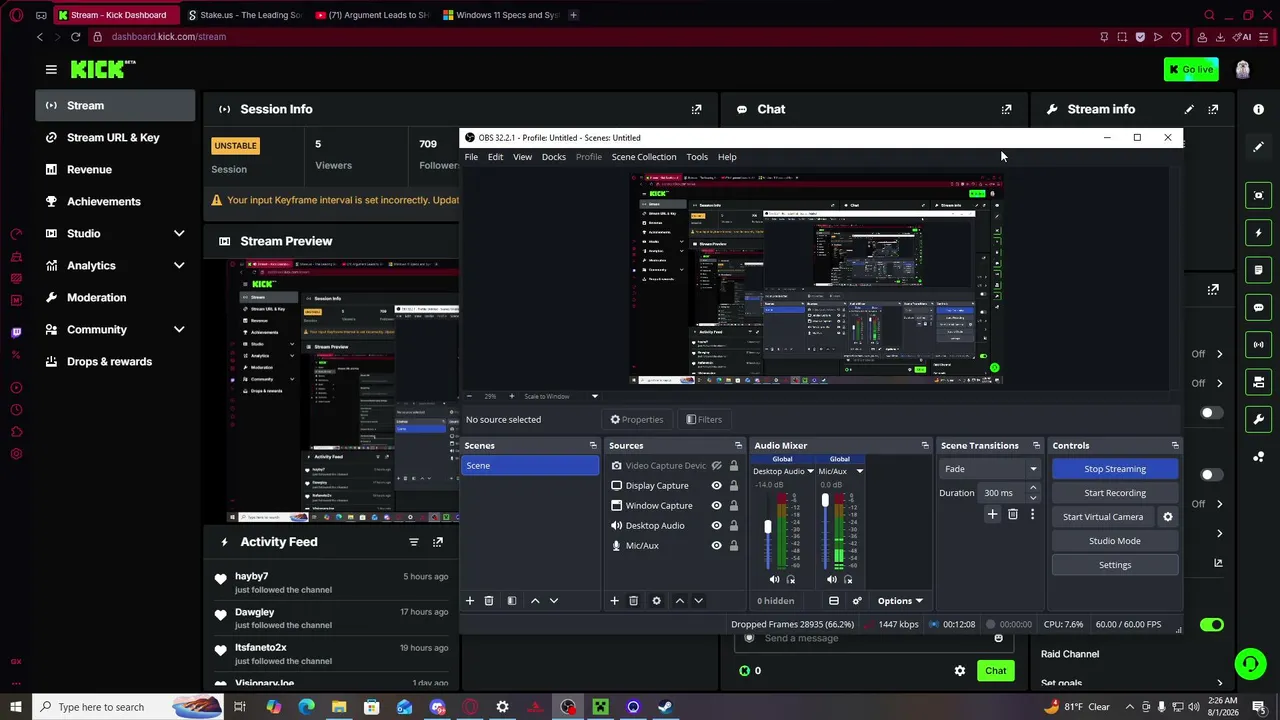
Task: Open the Kick hamburger sidebar menu
Action: (51, 69)
